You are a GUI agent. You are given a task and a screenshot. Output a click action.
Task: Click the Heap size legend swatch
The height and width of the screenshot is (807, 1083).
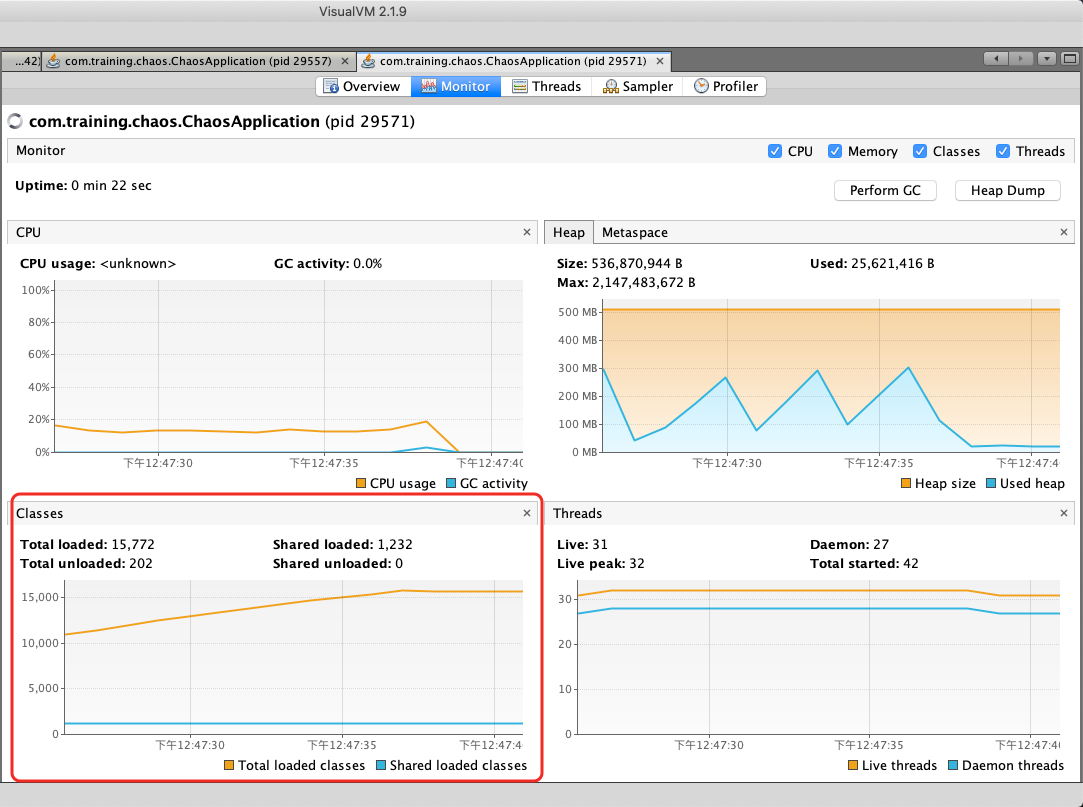(x=906, y=483)
